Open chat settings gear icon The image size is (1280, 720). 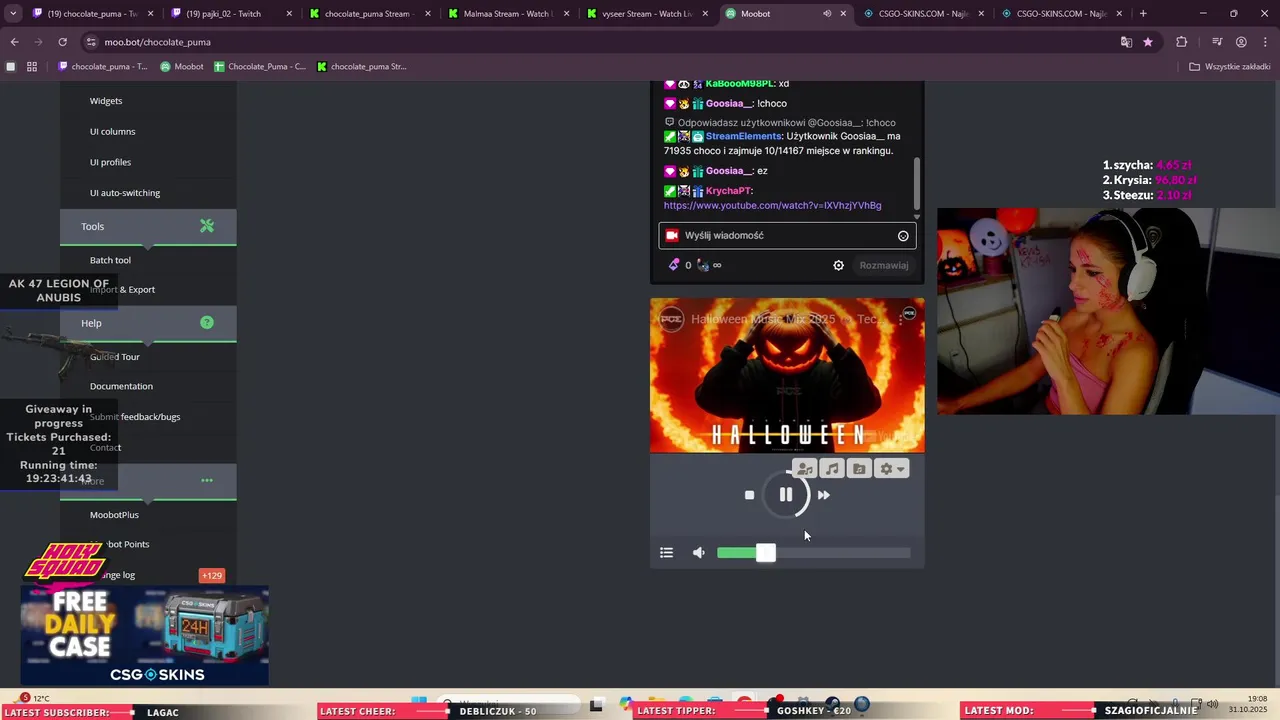839,265
